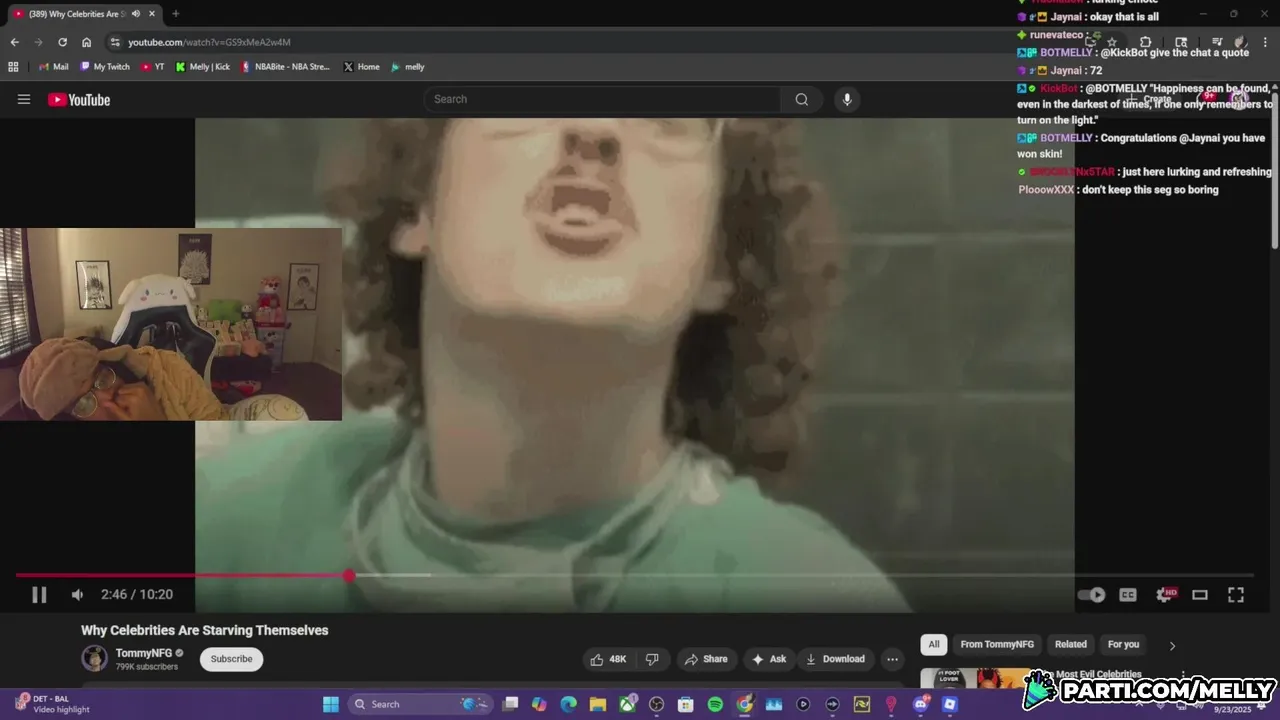
Task: Open DET - BAL video highlight widget
Action: (x=50, y=704)
